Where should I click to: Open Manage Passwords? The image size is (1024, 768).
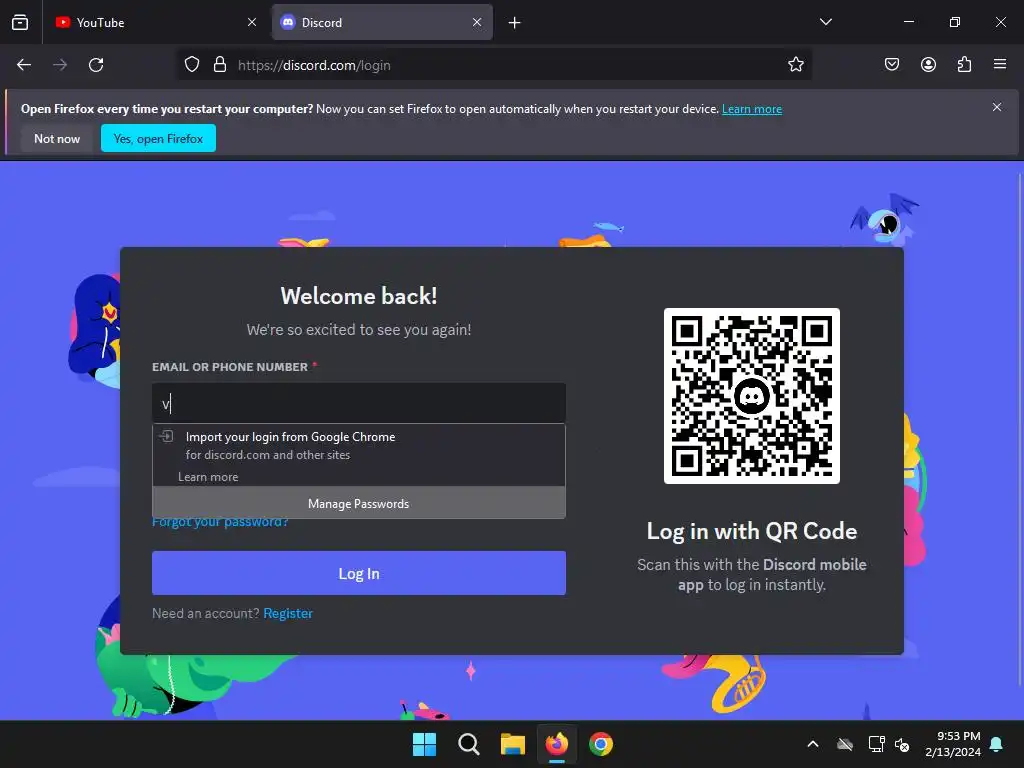pyautogui.click(x=359, y=504)
